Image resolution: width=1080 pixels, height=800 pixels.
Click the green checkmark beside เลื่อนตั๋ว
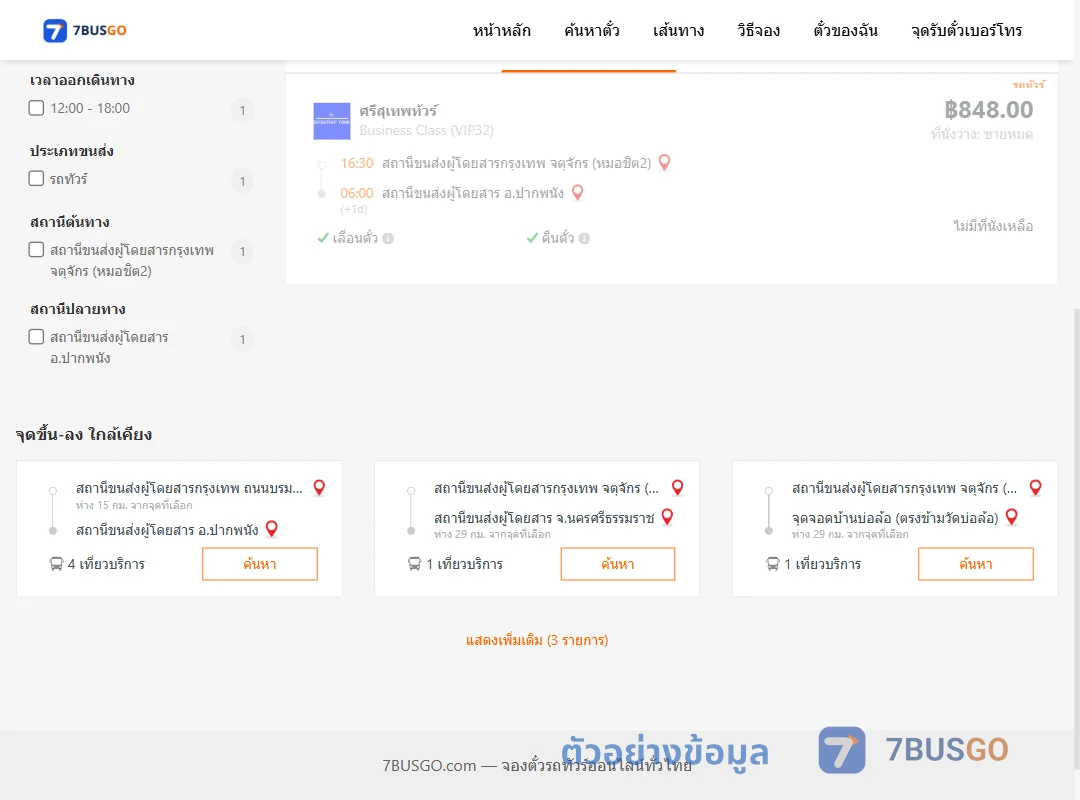(x=322, y=238)
